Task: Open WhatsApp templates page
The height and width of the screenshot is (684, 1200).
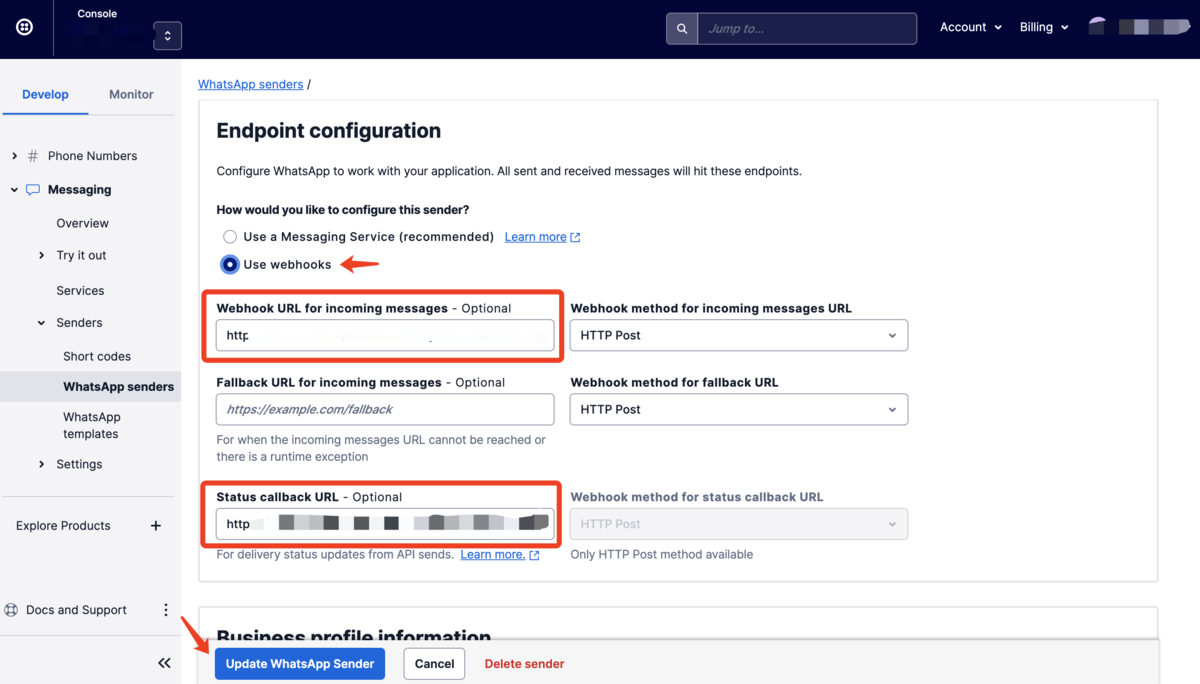Action: click(91, 425)
